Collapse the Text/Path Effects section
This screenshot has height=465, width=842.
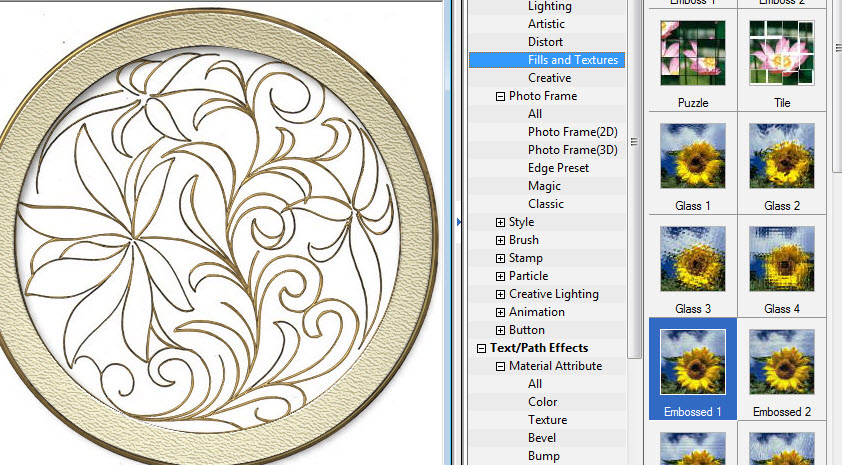pyautogui.click(x=482, y=348)
